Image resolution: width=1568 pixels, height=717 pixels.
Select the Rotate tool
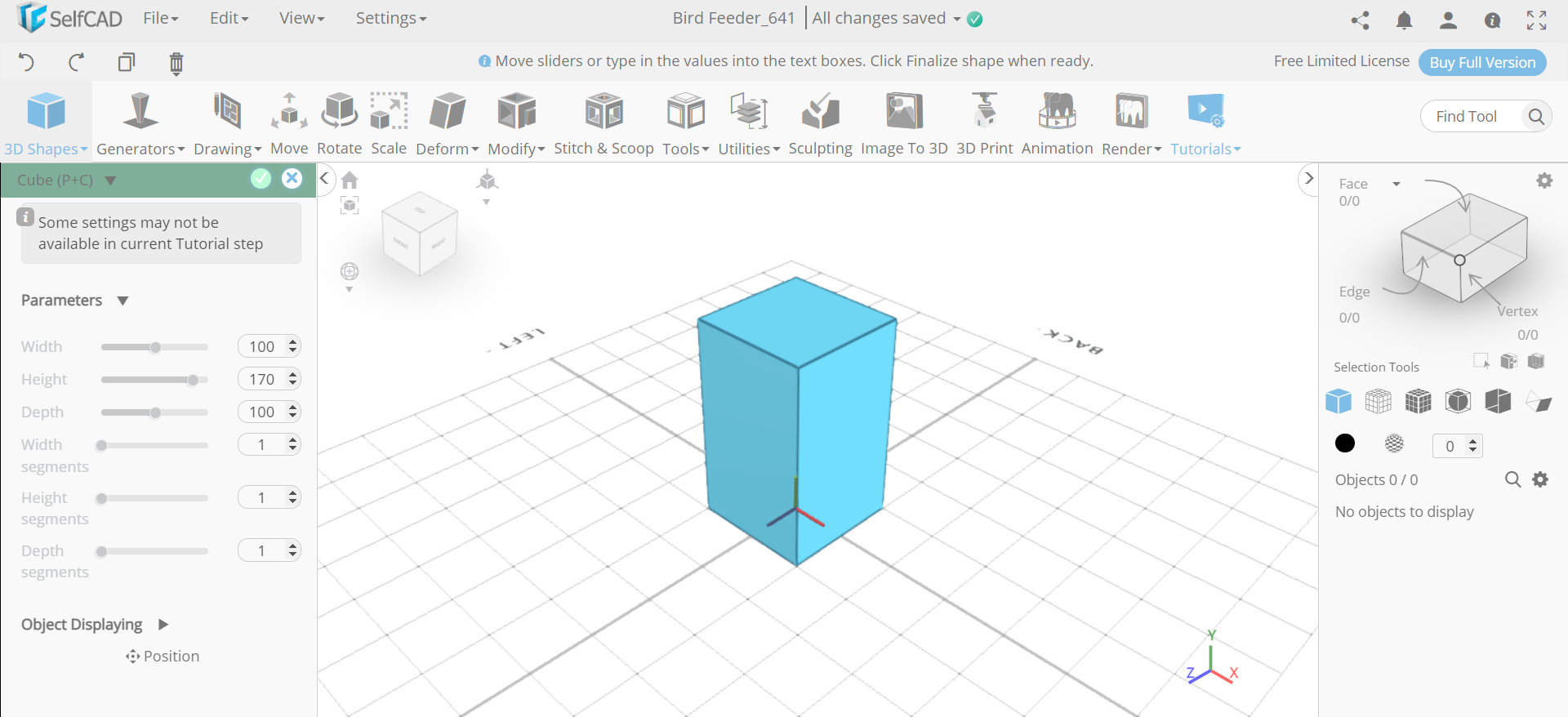pyautogui.click(x=339, y=124)
